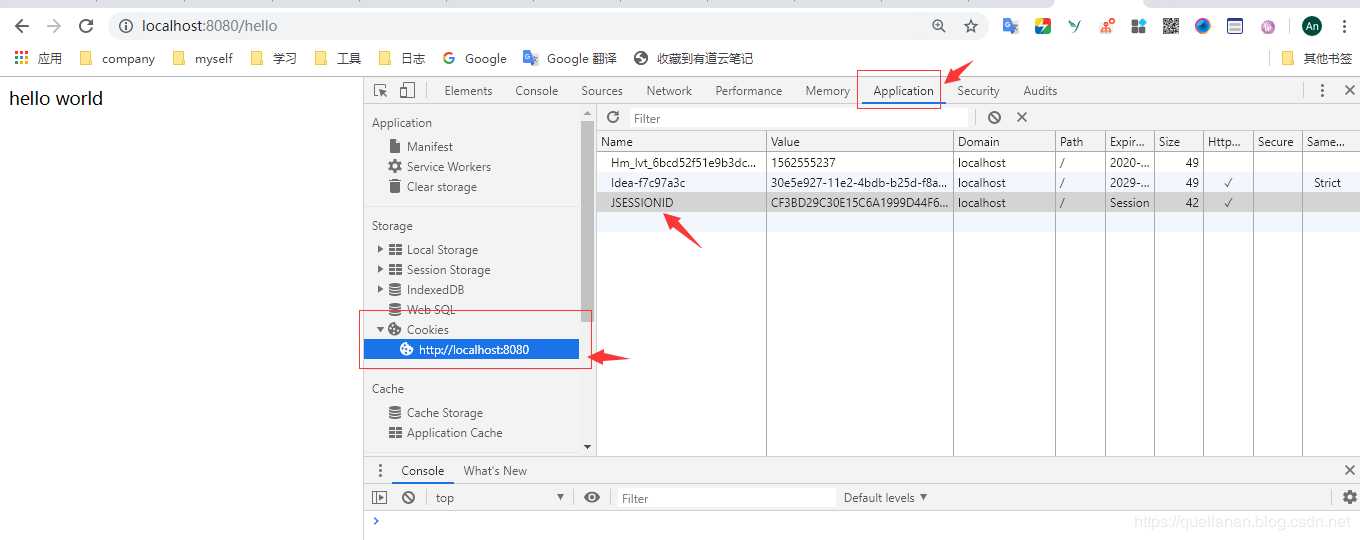The image size is (1360, 540).
Task: Switch to the Network tab
Action: [x=669, y=90]
